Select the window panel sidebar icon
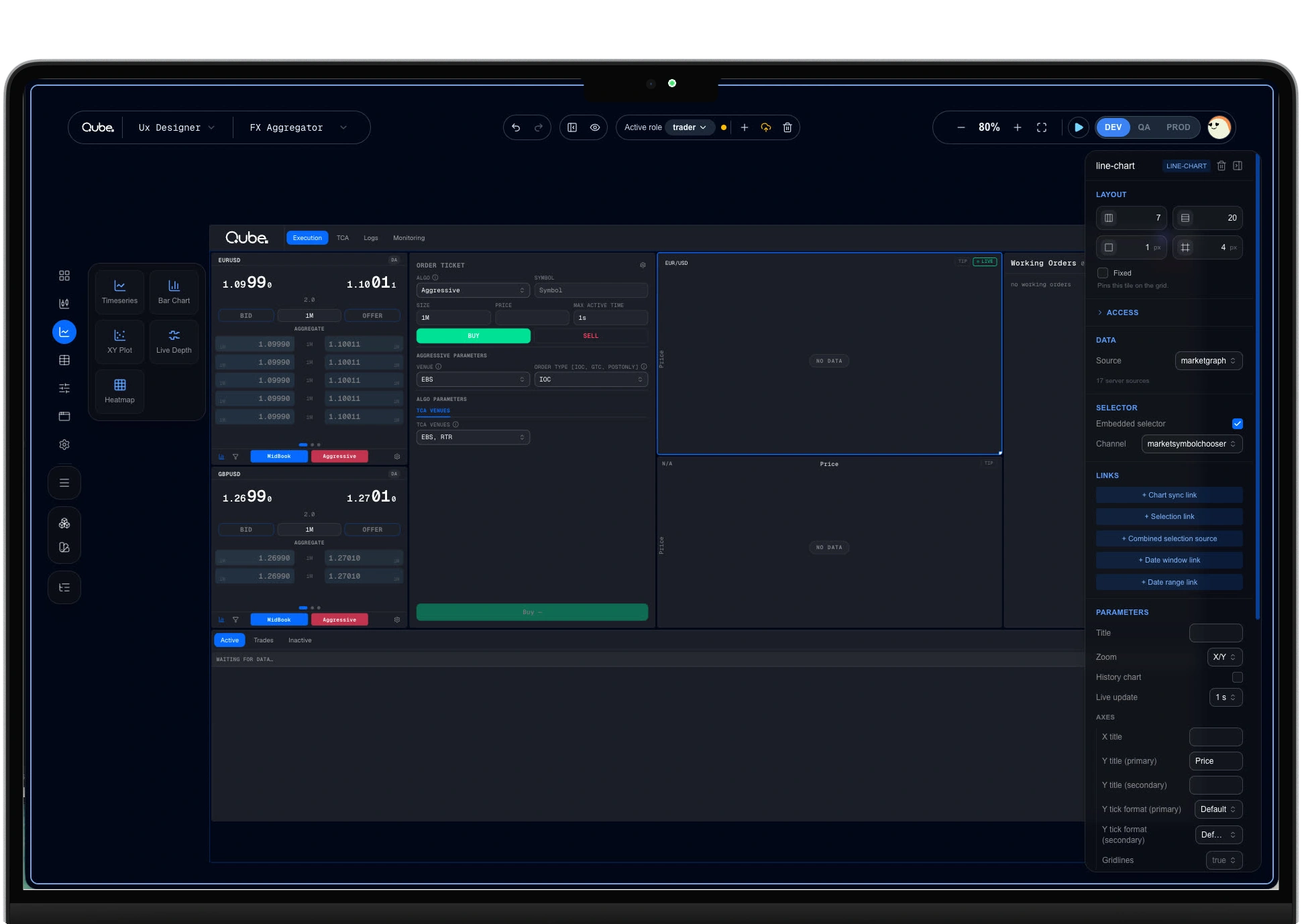This screenshot has height=924, width=1302. tap(64, 416)
